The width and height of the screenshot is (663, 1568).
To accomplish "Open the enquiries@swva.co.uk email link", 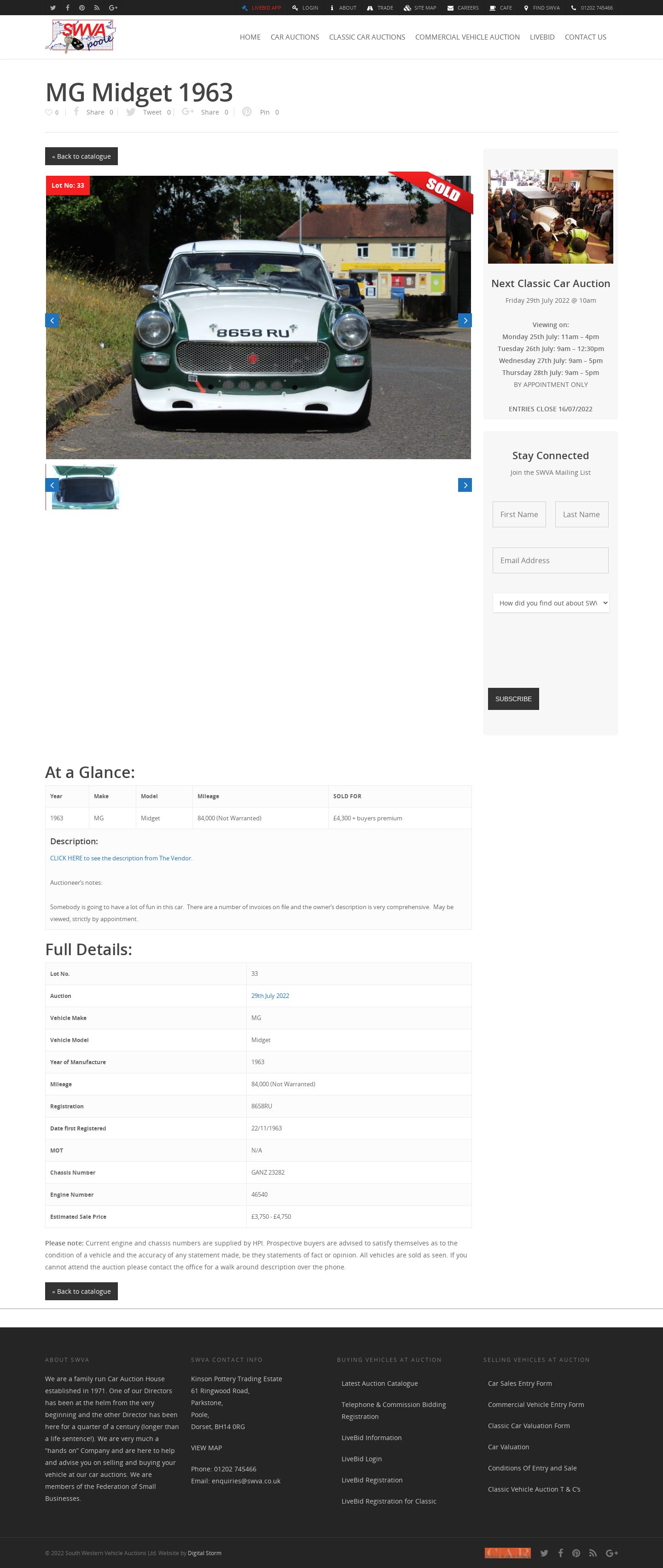I will click(246, 1481).
